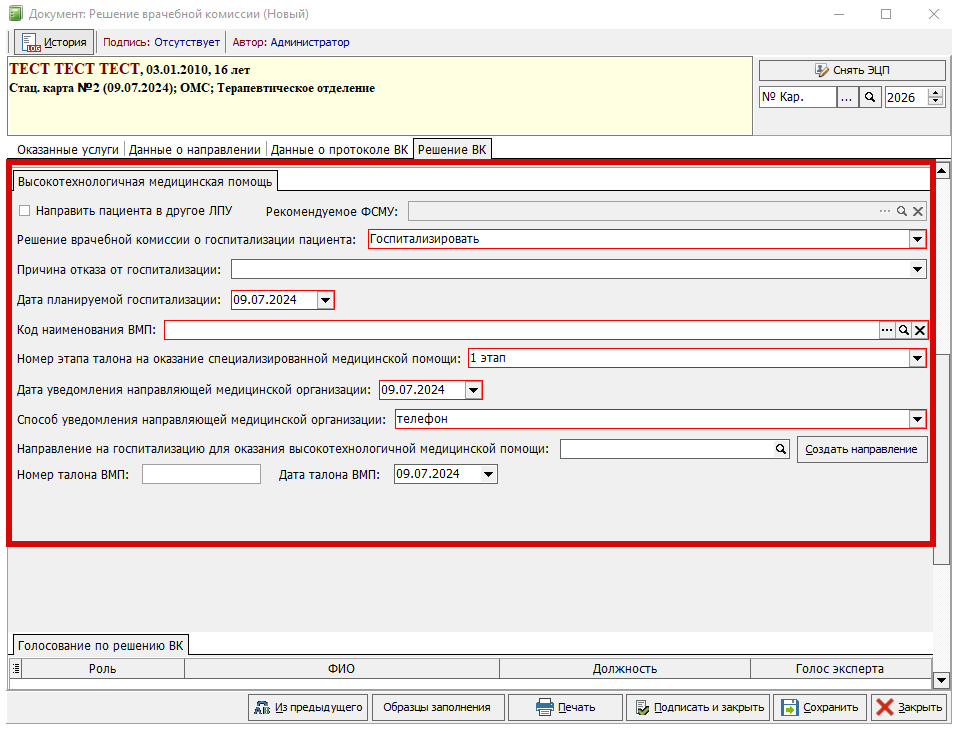The width and height of the screenshot is (959, 731).
Task: Clear the Рекомендуемое ФСМУ field with X
Action: (918, 211)
